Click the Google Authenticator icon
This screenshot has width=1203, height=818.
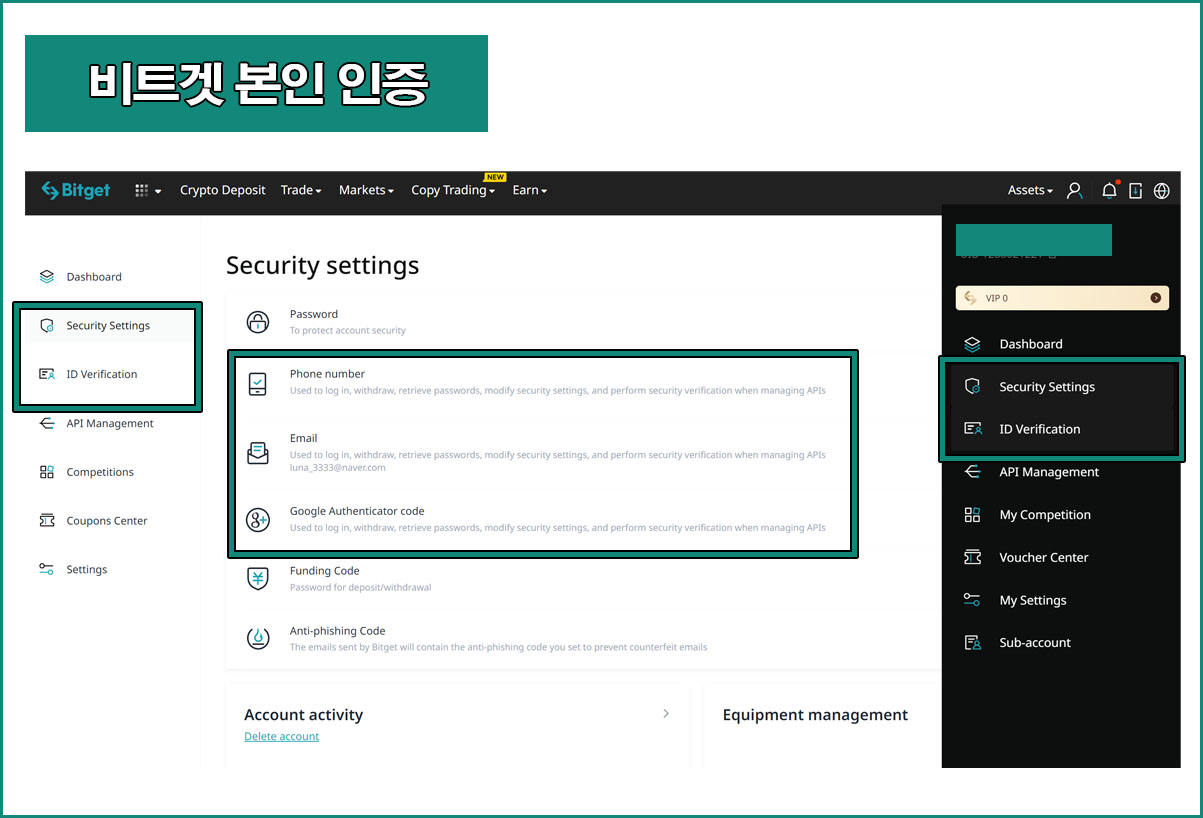pyautogui.click(x=258, y=520)
